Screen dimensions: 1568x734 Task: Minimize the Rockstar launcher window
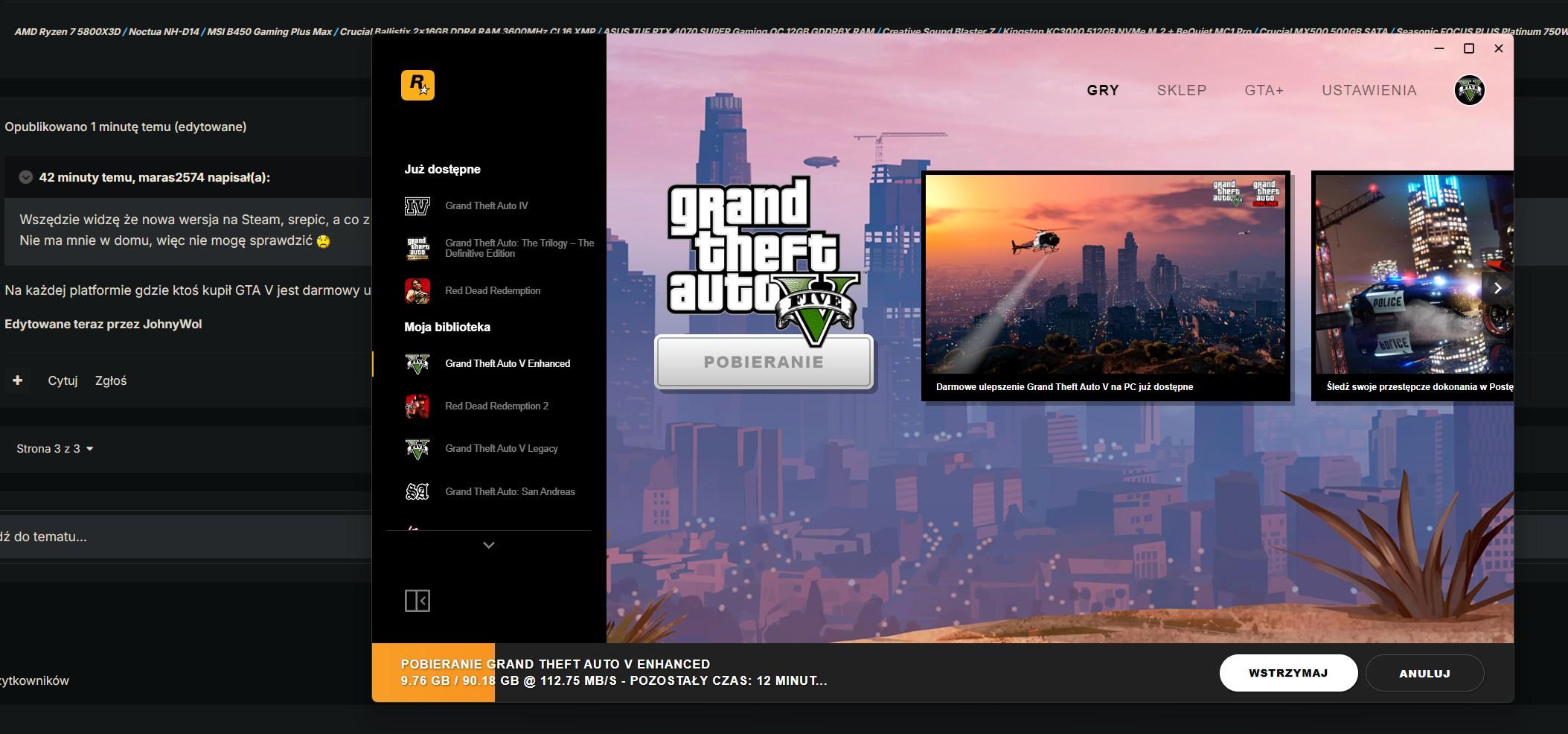(1439, 48)
